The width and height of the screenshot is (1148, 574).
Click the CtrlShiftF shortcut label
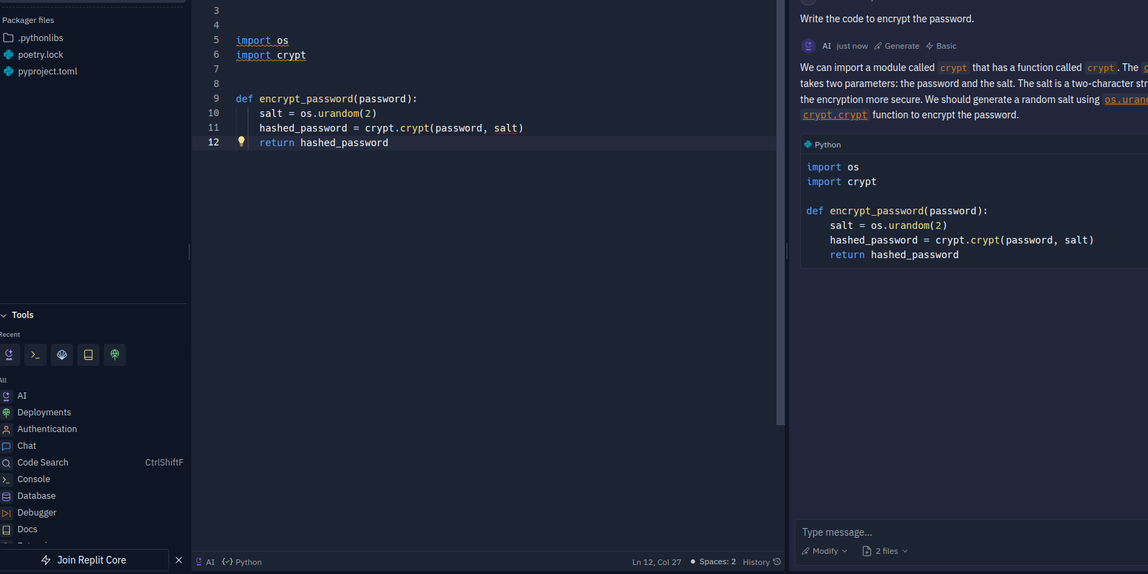164,463
